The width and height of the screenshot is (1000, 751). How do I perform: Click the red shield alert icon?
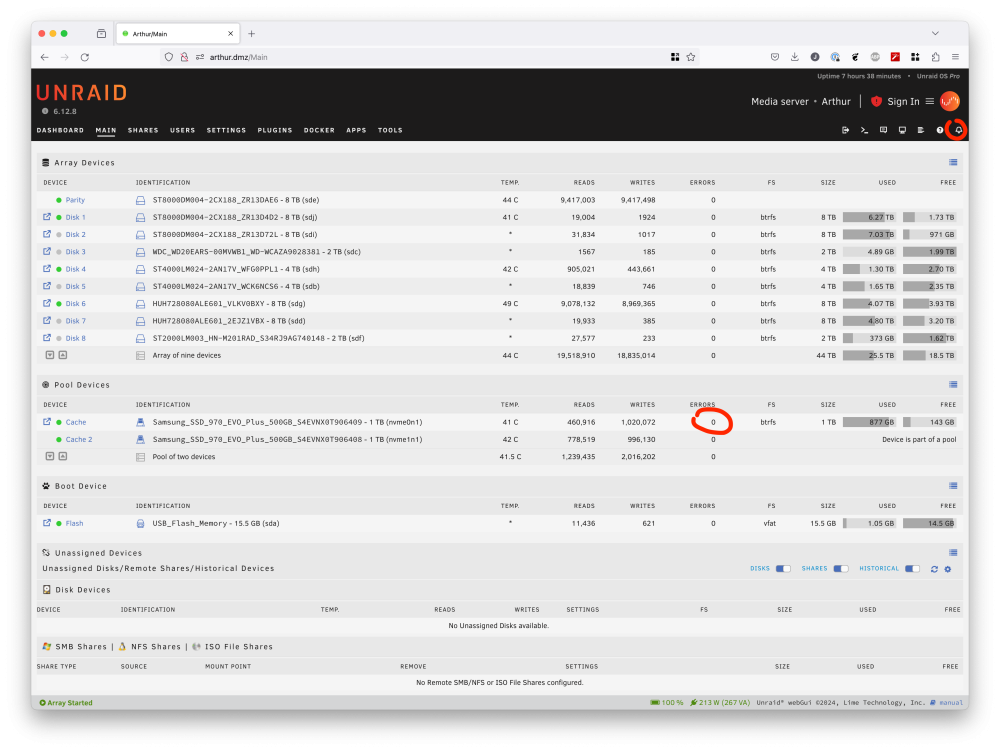click(876, 101)
